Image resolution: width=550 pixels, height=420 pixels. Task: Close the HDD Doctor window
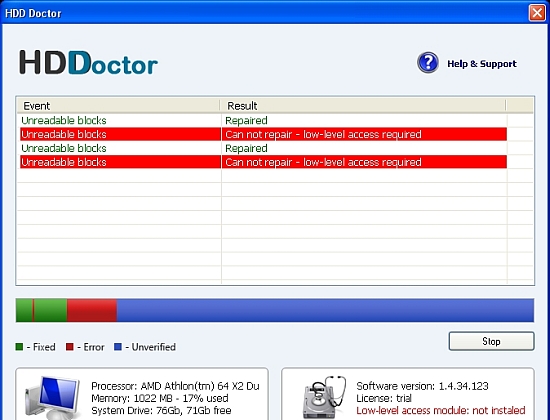pos(537,13)
